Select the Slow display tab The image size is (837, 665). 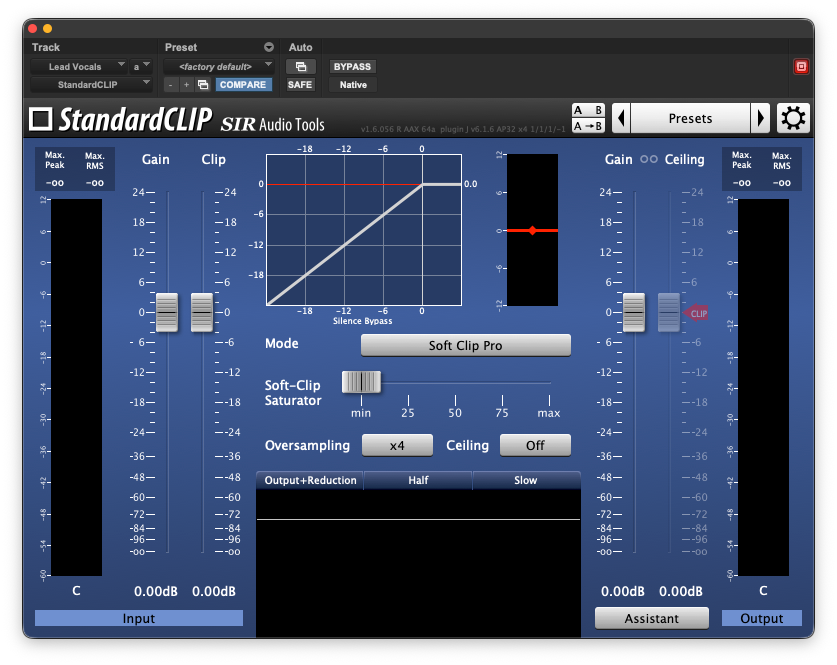(x=526, y=480)
